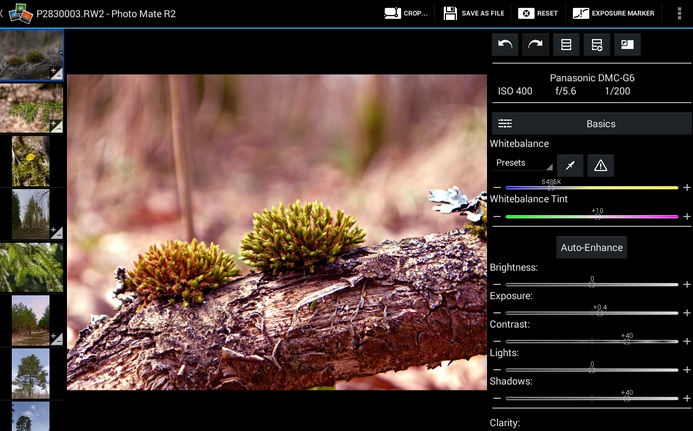Open the Whitebalance Presets dropdown

point(523,163)
